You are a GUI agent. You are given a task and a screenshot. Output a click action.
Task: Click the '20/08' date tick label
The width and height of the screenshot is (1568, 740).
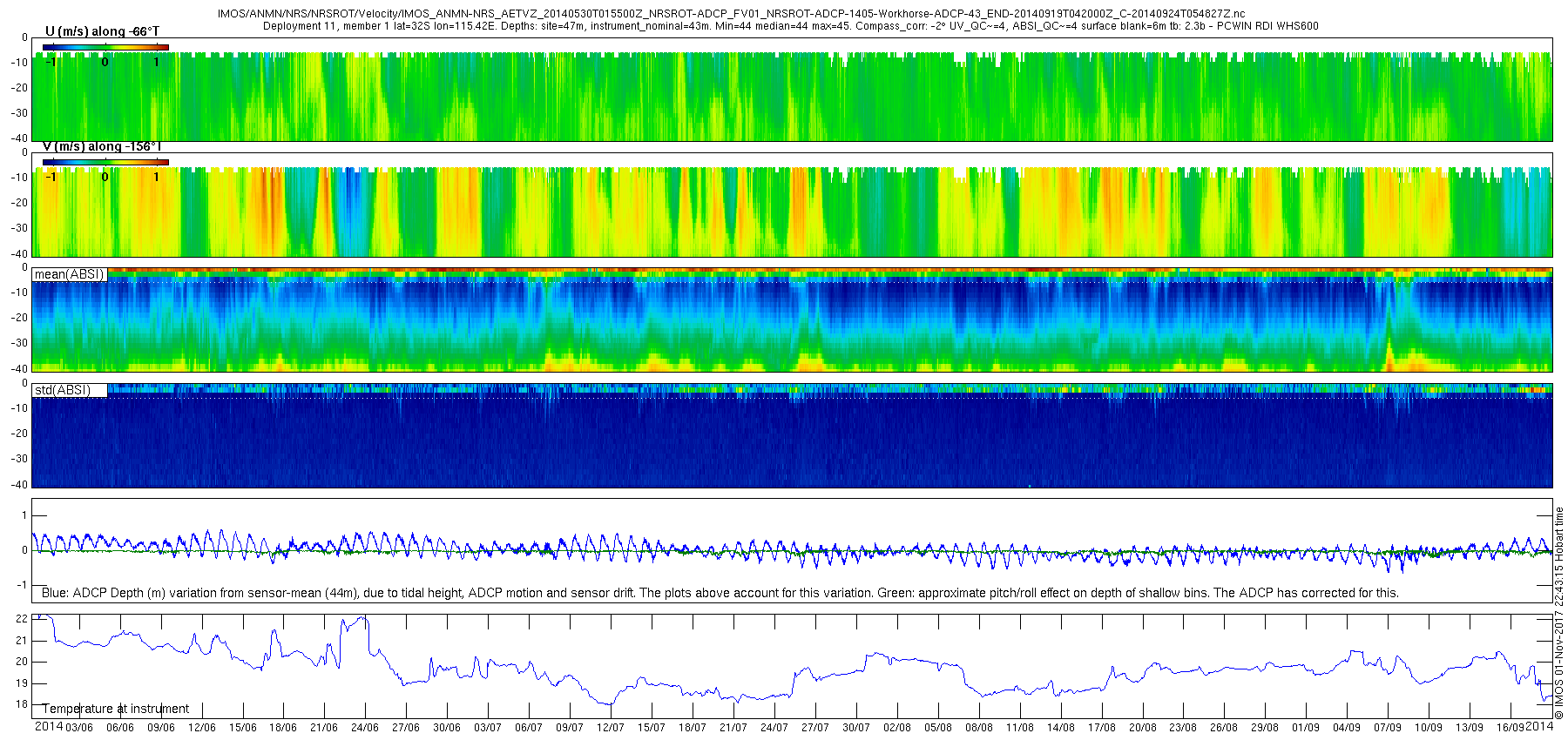tap(1143, 728)
